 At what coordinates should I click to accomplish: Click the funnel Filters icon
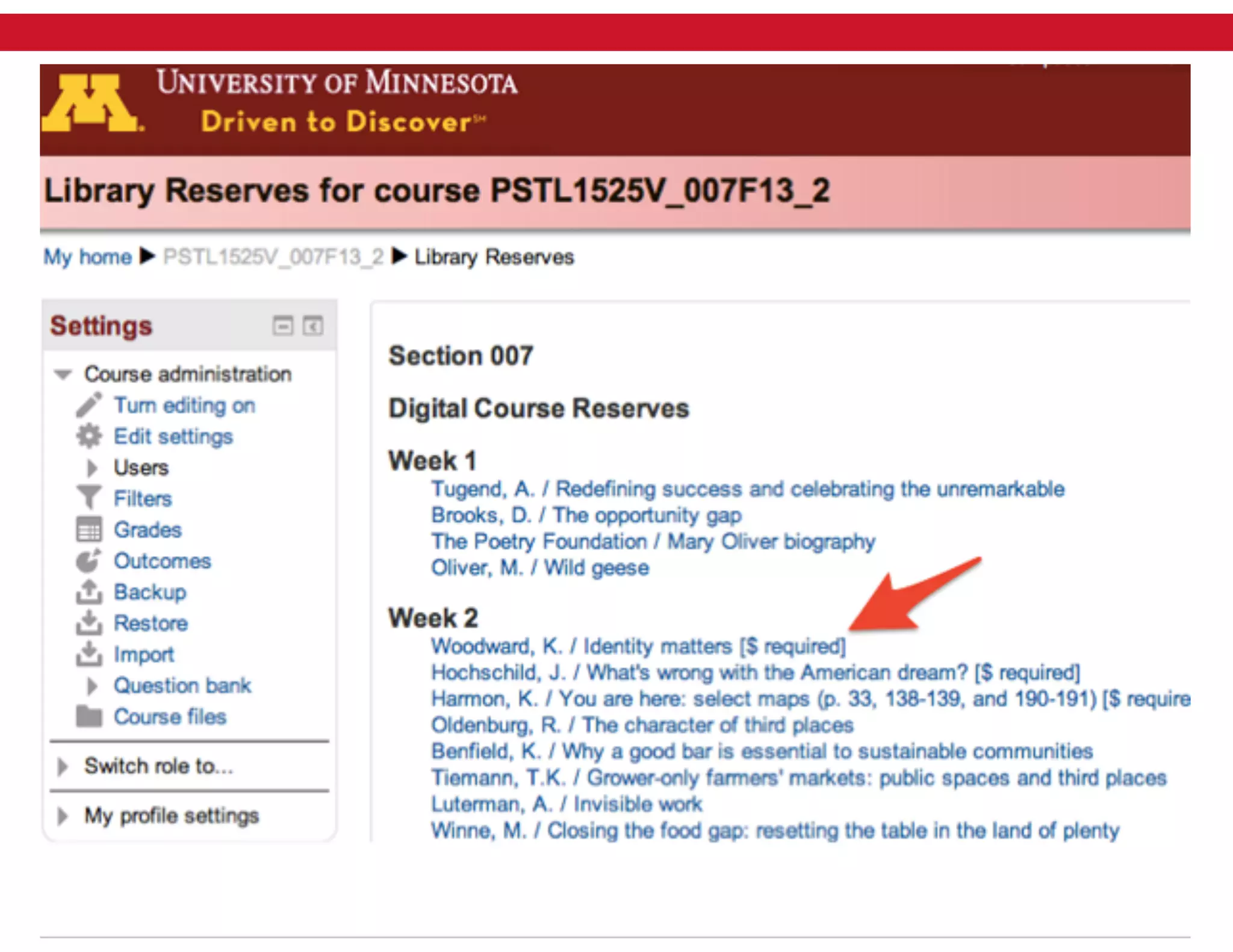(x=89, y=498)
